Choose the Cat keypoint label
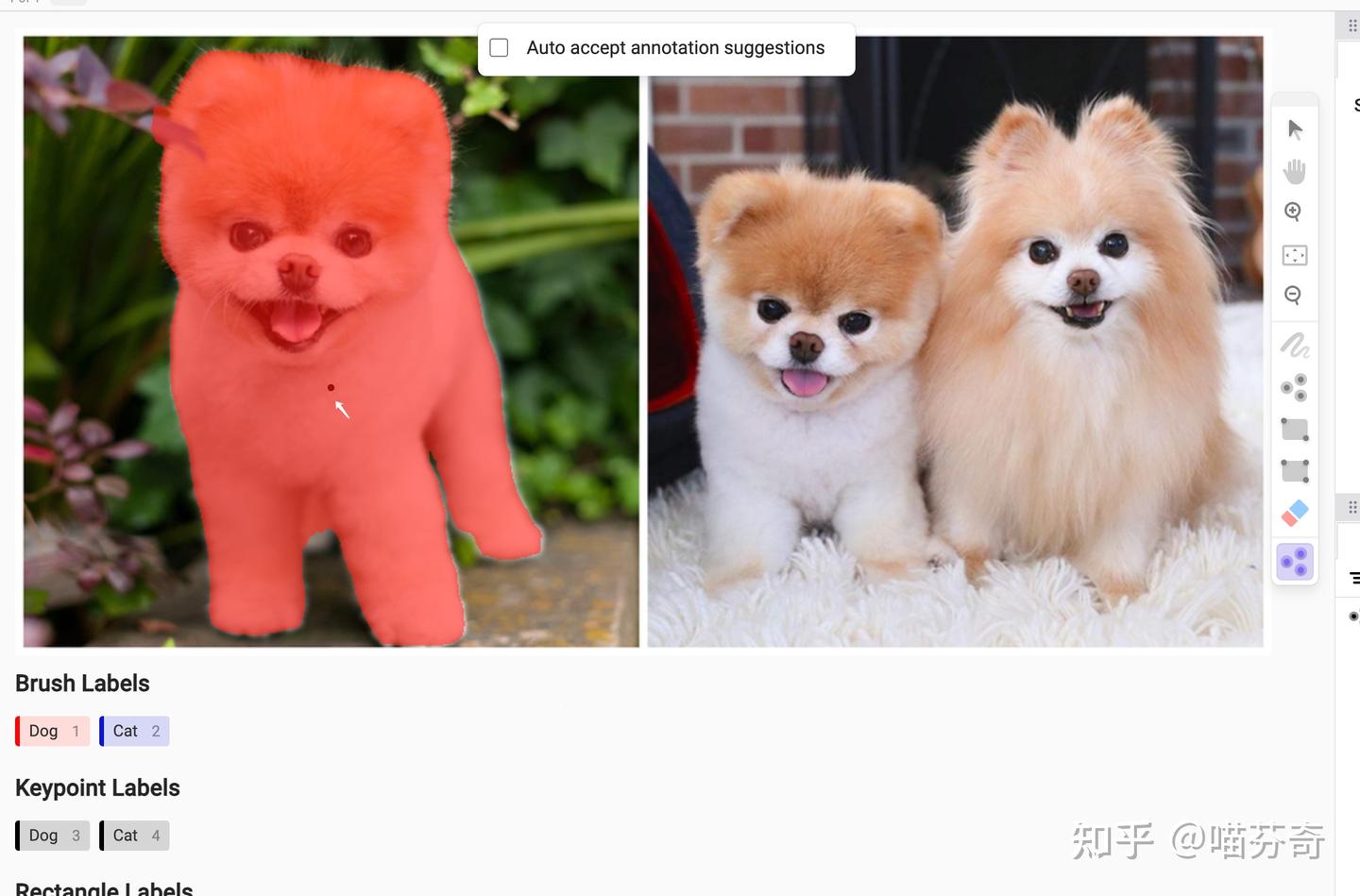The image size is (1360, 896). (x=134, y=836)
